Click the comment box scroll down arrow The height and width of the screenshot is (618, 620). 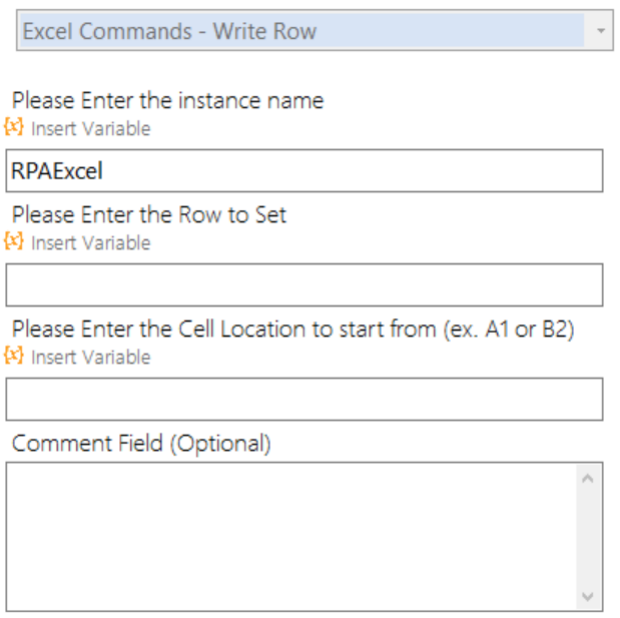588,596
